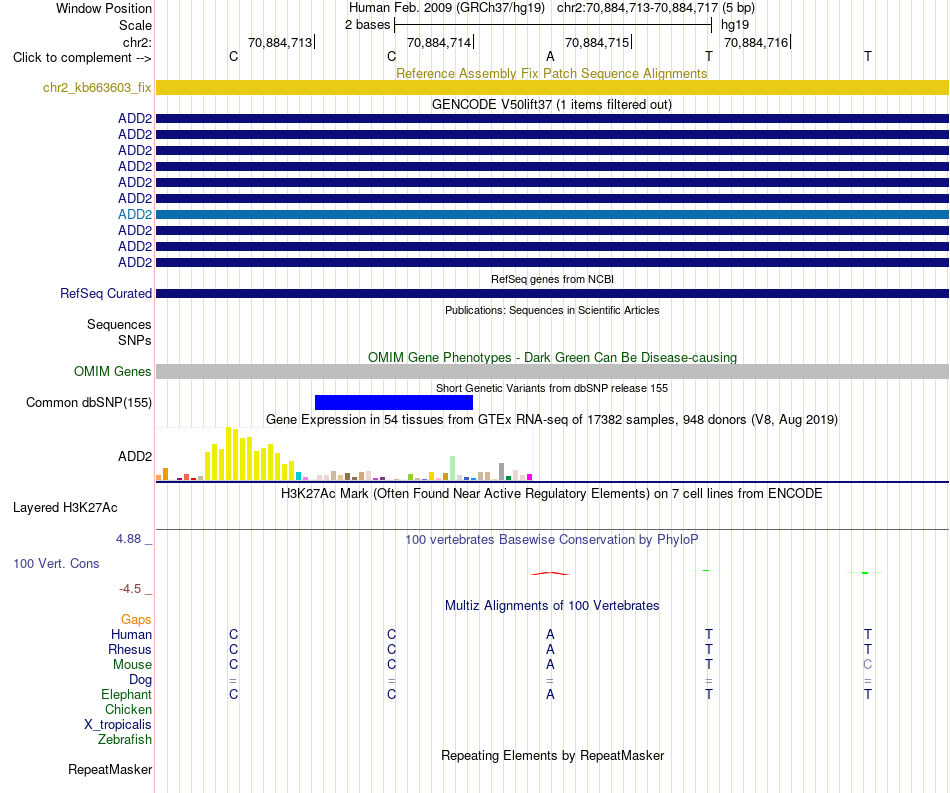Open Repeating Elements by RepeatMasker title
This screenshot has width=950, height=793.
553,755
